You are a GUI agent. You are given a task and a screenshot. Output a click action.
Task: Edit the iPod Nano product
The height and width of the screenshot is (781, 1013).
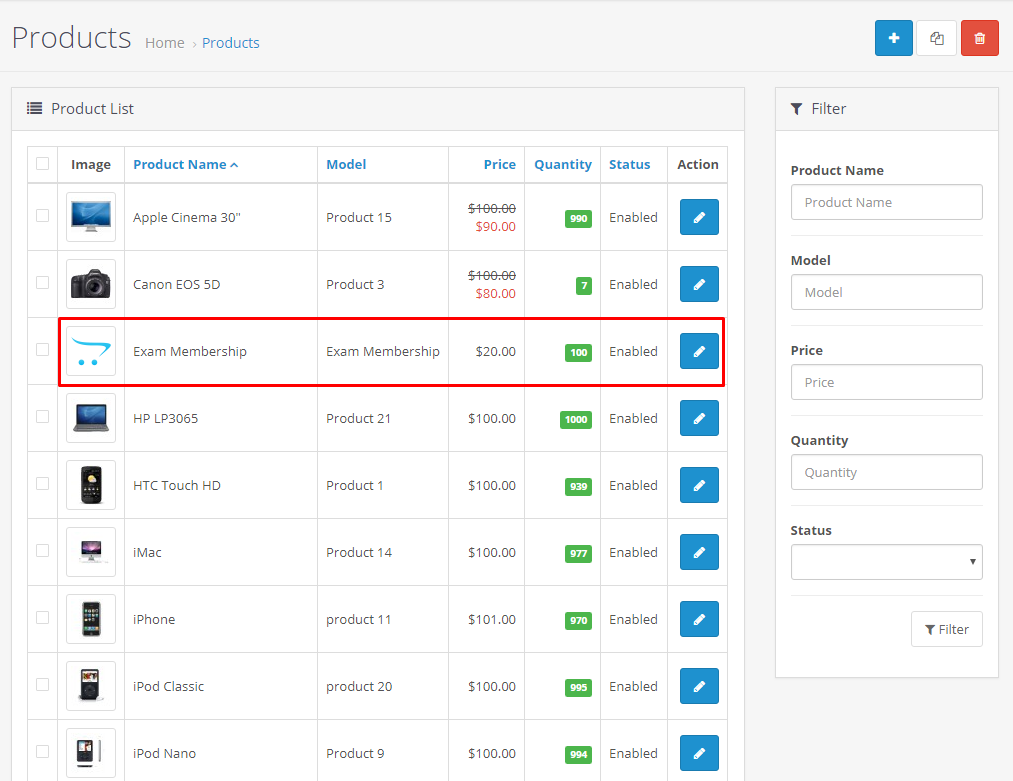[699, 753]
